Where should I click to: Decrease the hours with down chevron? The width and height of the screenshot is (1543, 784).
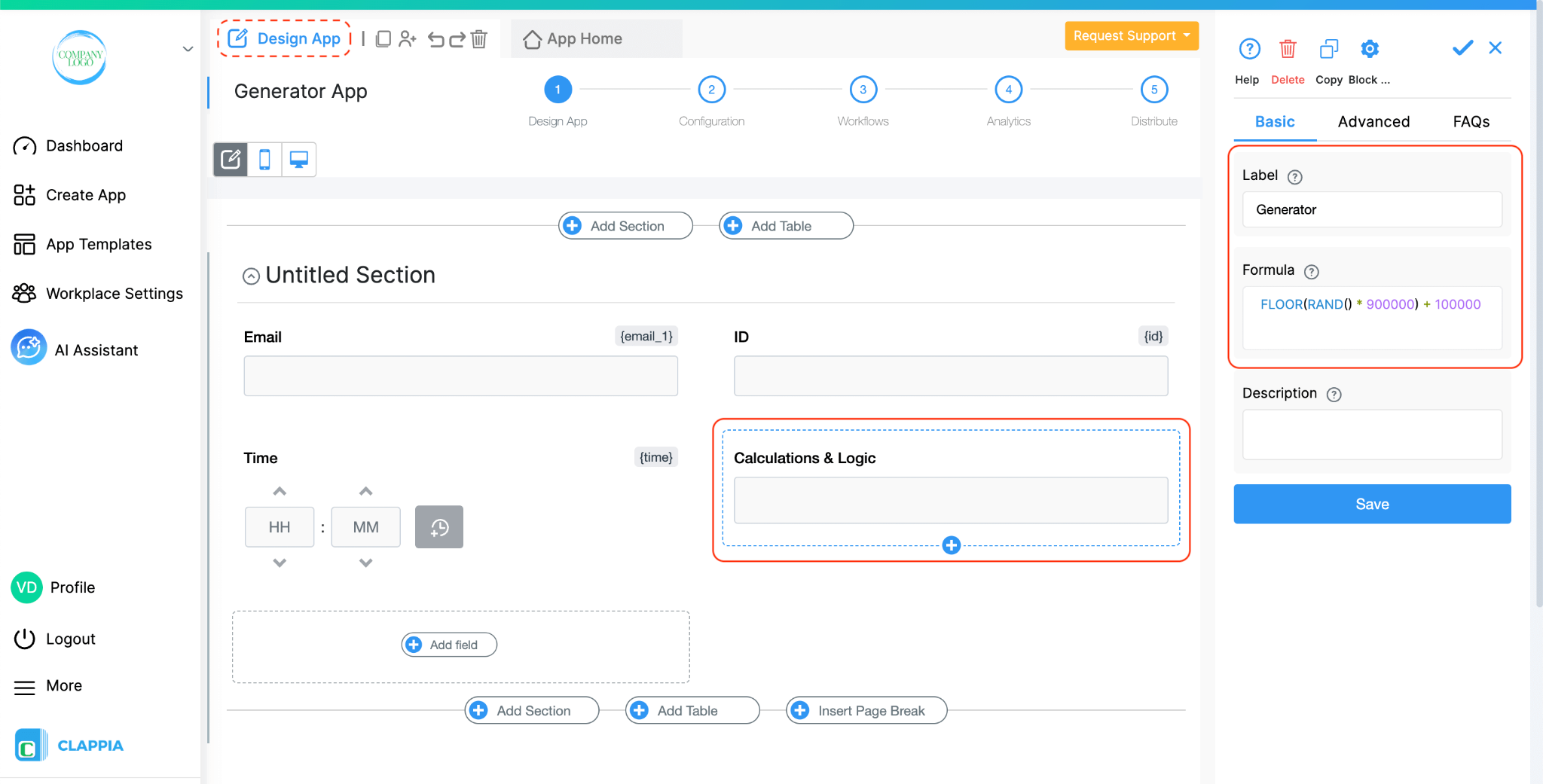click(x=280, y=563)
